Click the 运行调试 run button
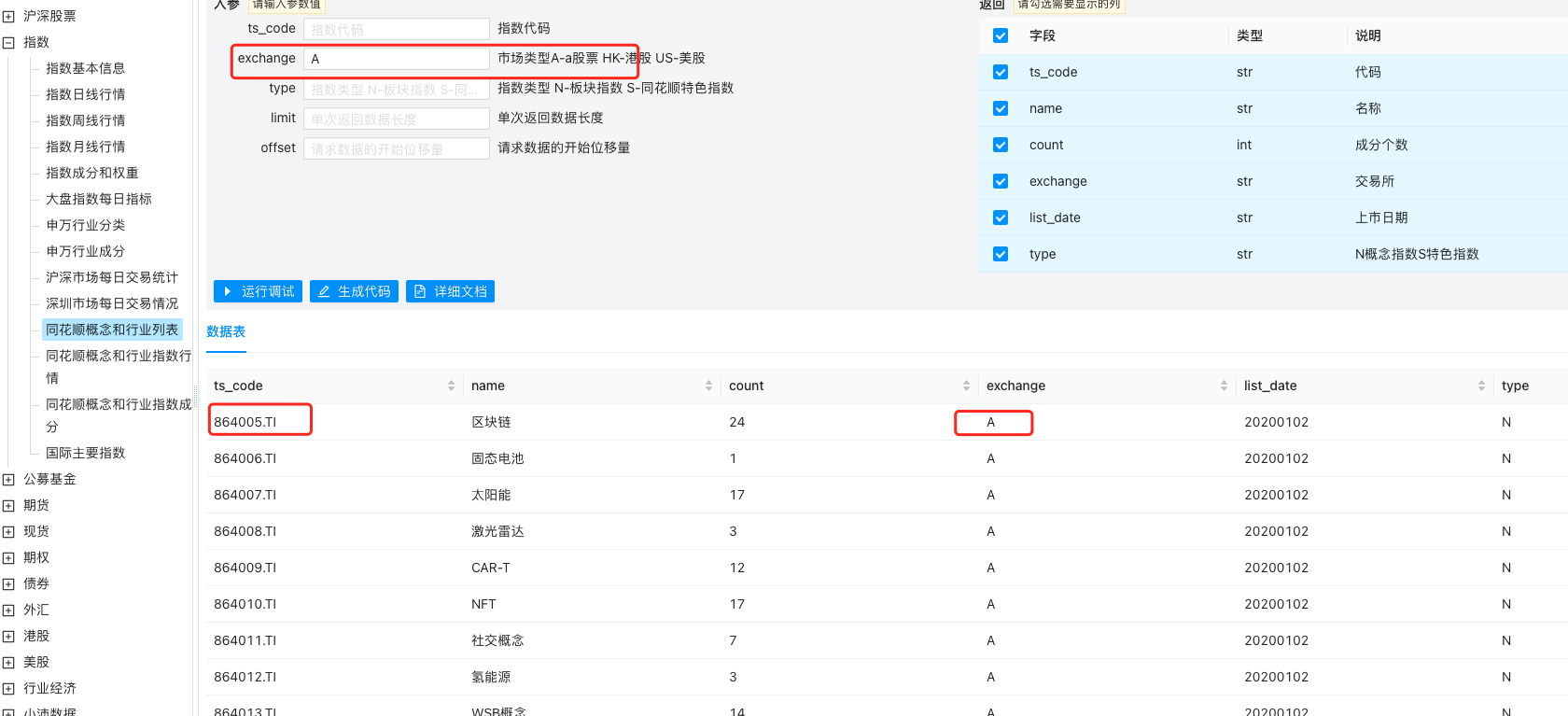The image size is (1568, 716). click(x=258, y=291)
